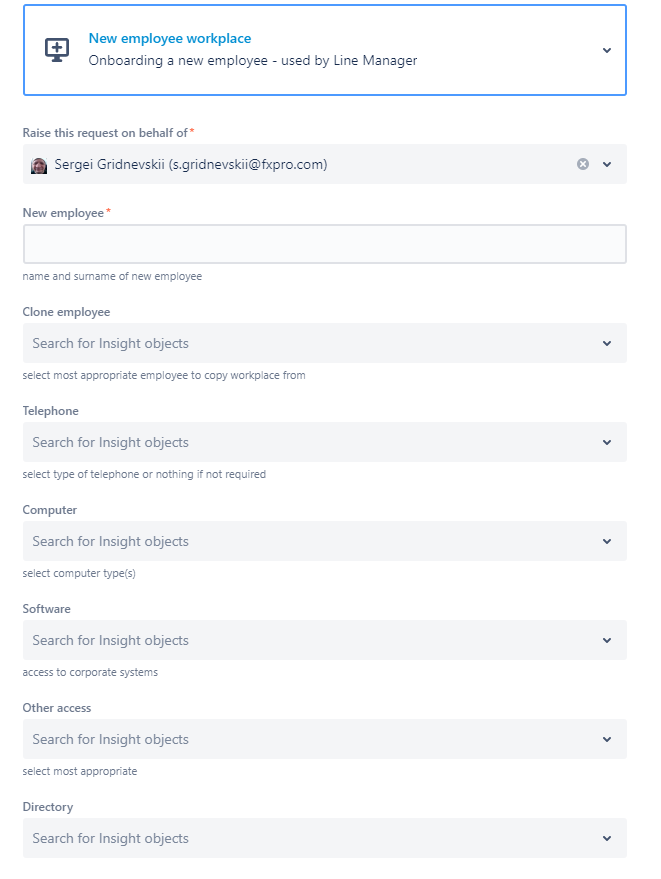
Task: Open the Software dropdown arrow
Action: click(x=607, y=640)
